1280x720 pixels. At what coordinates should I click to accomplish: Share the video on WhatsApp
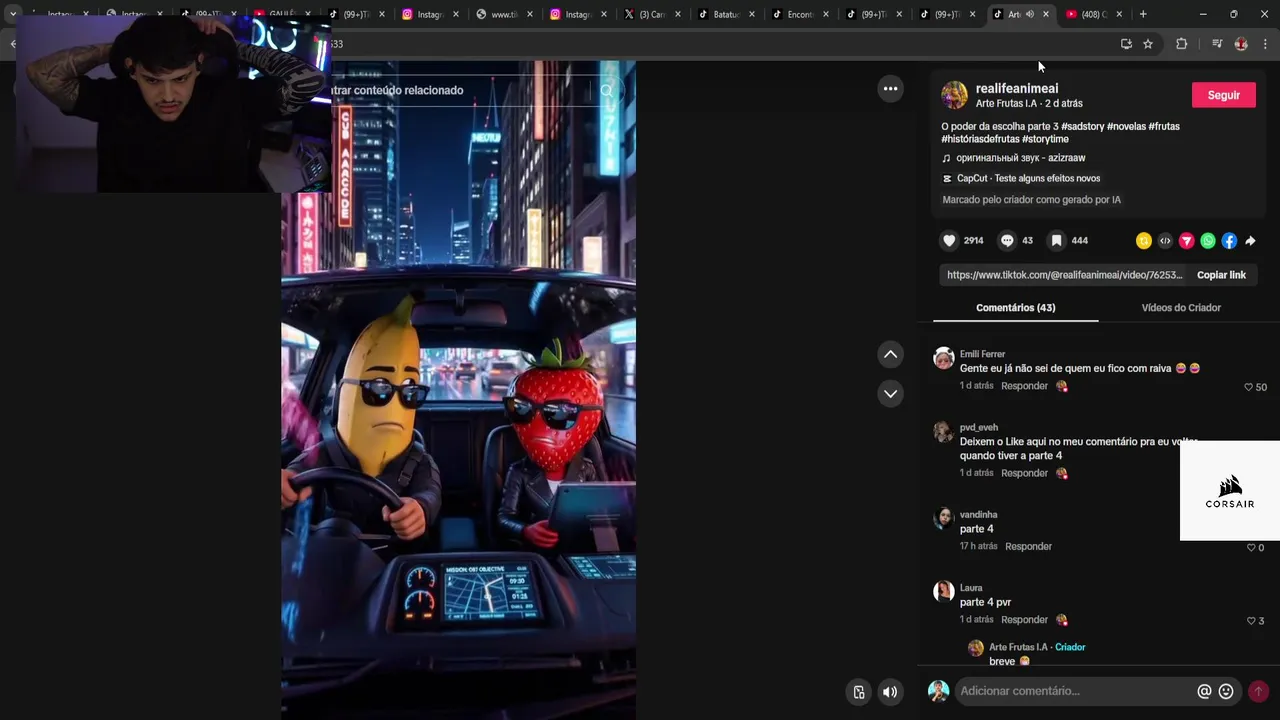pyautogui.click(x=1208, y=241)
